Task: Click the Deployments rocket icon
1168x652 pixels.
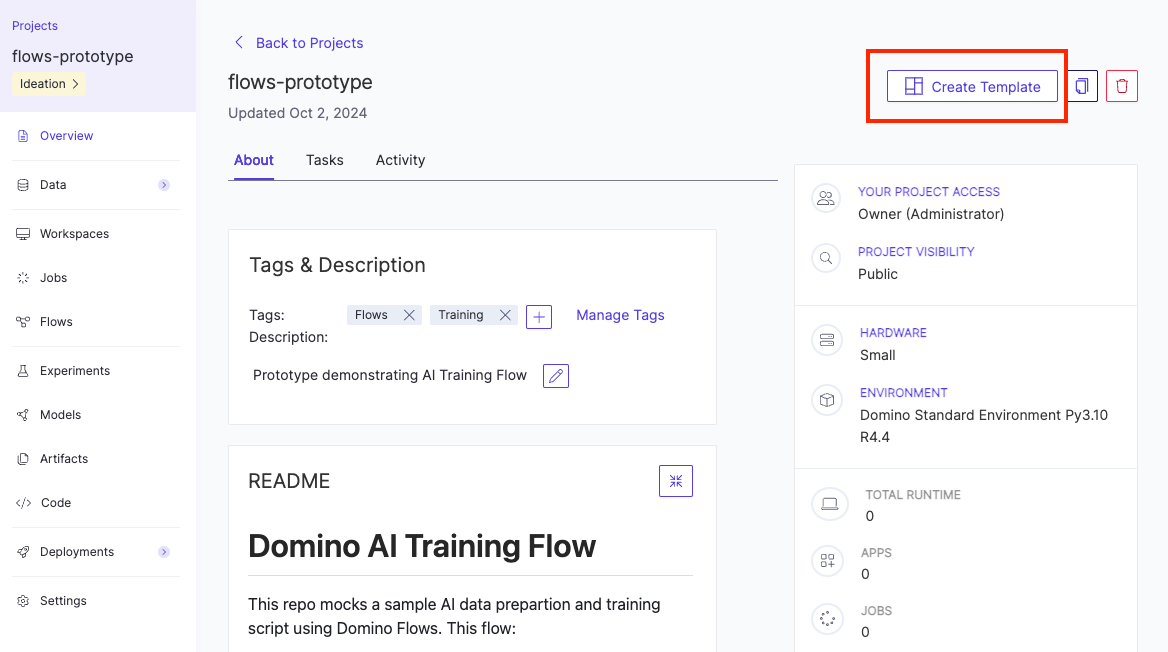Action: tap(23, 552)
